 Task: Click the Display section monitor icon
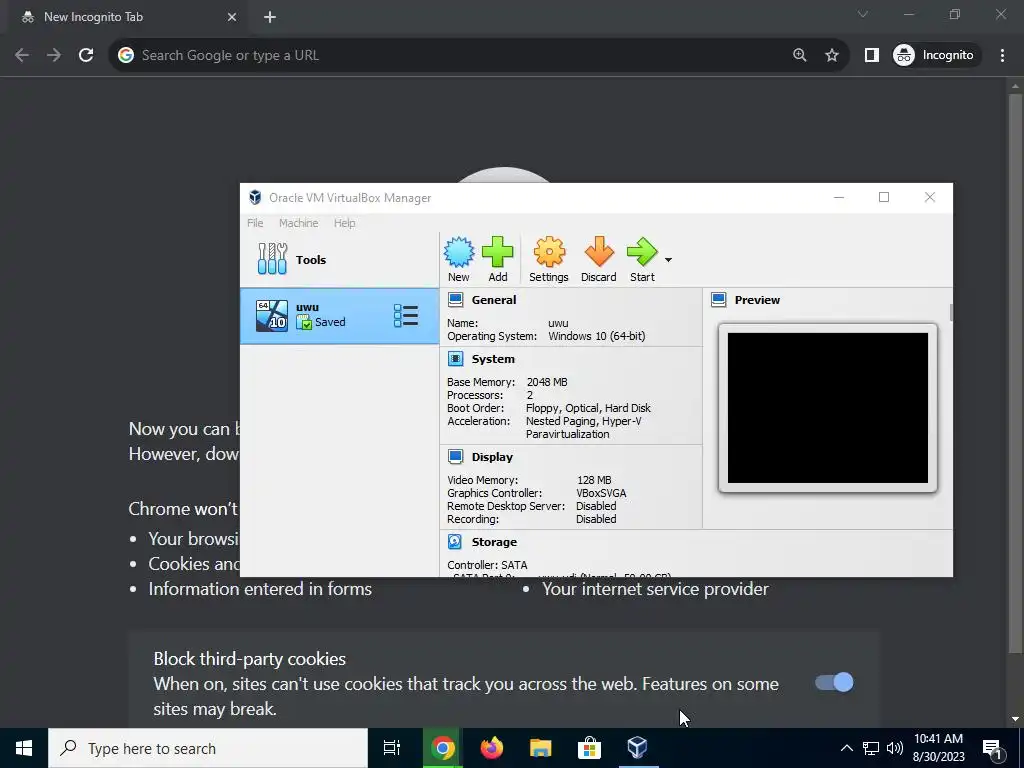click(x=455, y=456)
